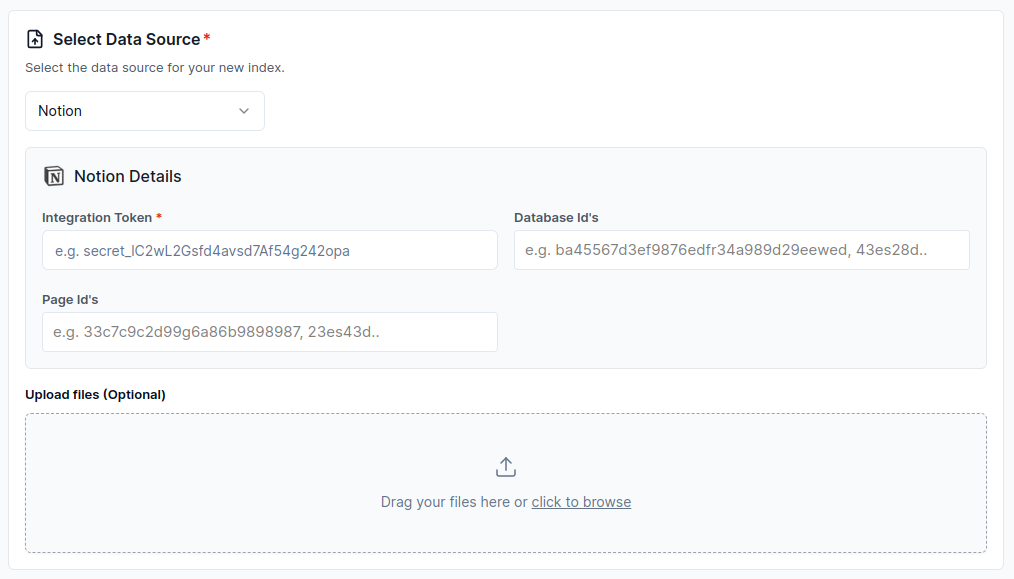The height and width of the screenshot is (579, 1014).
Task: Click 'Select the data source for your new index.' text
Action: pos(155,68)
